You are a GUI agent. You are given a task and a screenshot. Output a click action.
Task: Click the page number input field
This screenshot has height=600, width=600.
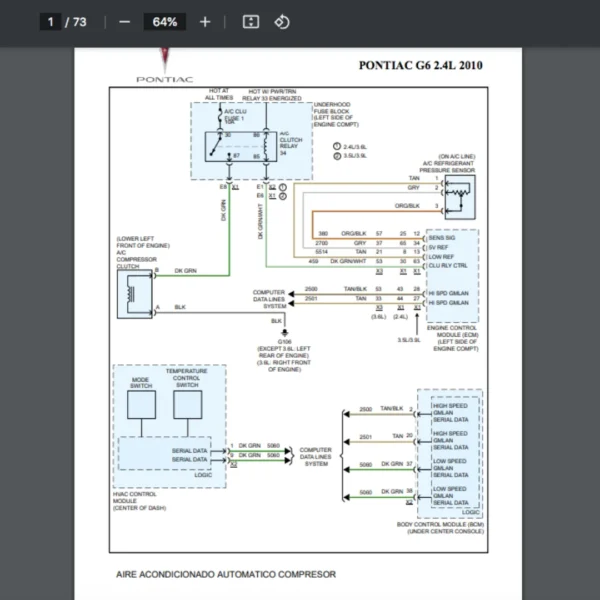[49, 22]
